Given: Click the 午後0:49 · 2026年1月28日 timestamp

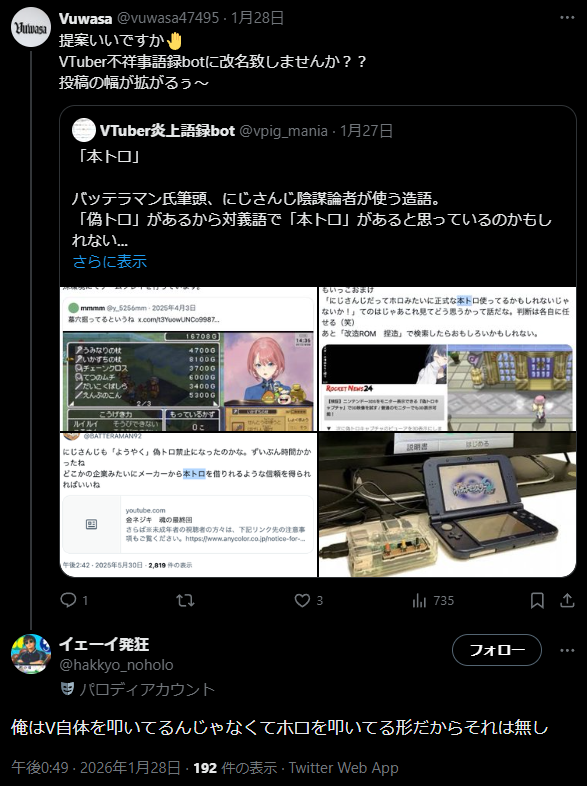Looking at the screenshot, I should pos(96,768).
